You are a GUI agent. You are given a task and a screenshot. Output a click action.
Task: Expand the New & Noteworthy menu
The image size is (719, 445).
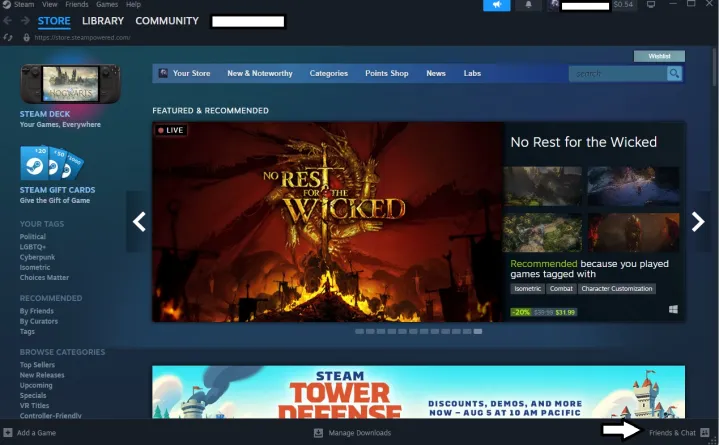259,73
